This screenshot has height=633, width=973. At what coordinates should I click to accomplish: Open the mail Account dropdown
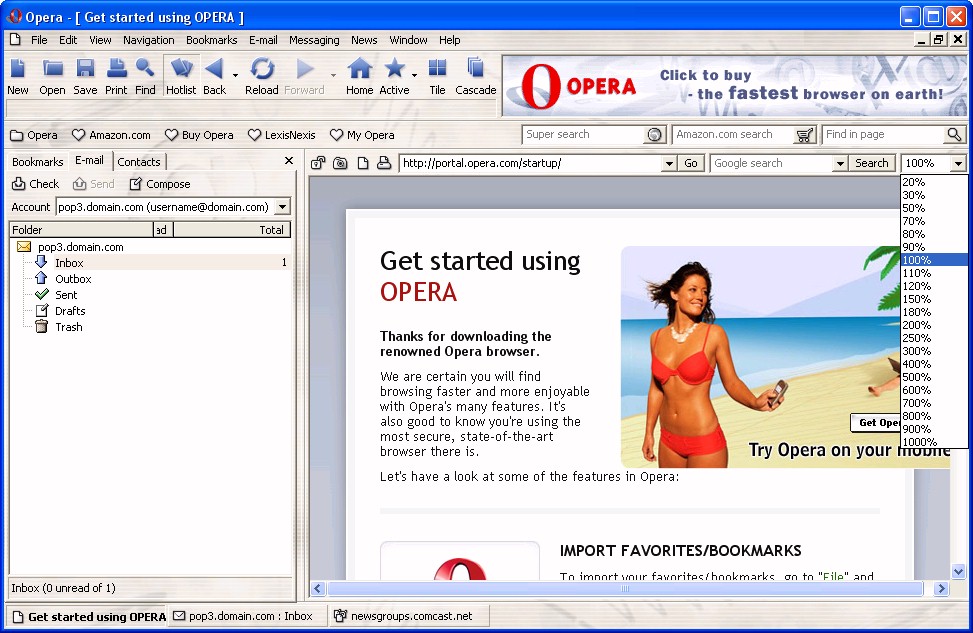coord(282,207)
